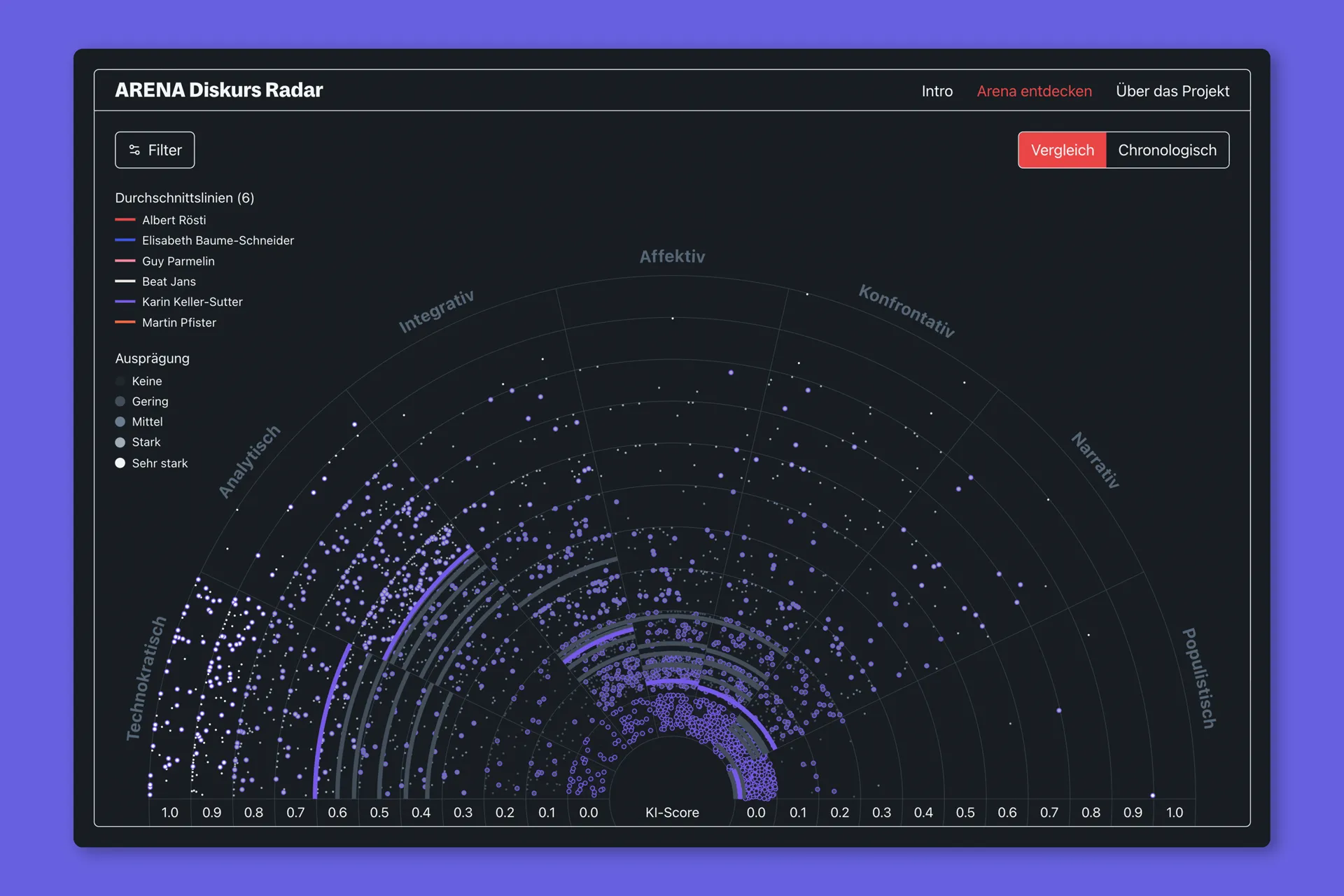Screen dimensions: 1344x896
Task: Open the Intro page
Action: coord(937,91)
